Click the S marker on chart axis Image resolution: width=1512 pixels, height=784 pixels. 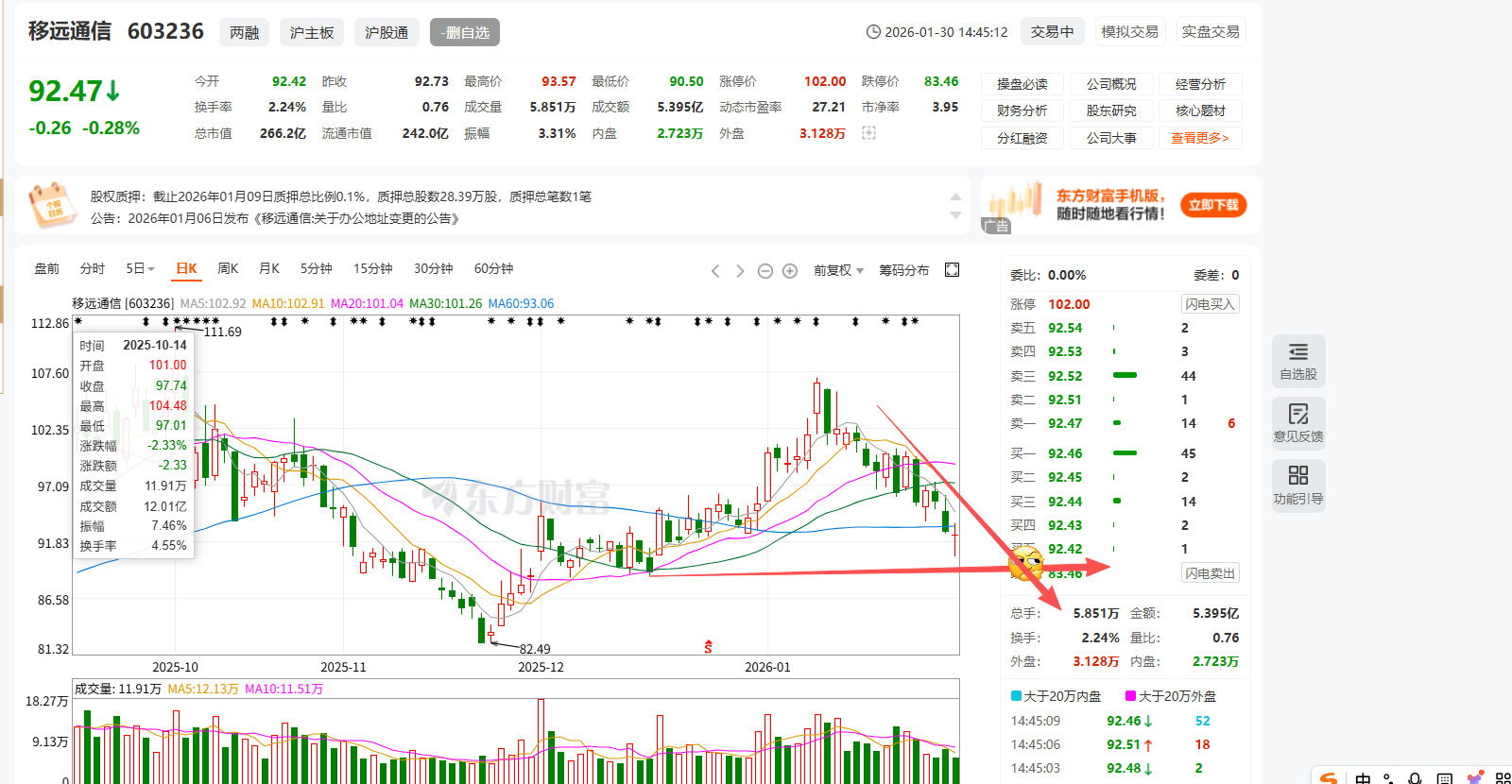tap(708, 647)
